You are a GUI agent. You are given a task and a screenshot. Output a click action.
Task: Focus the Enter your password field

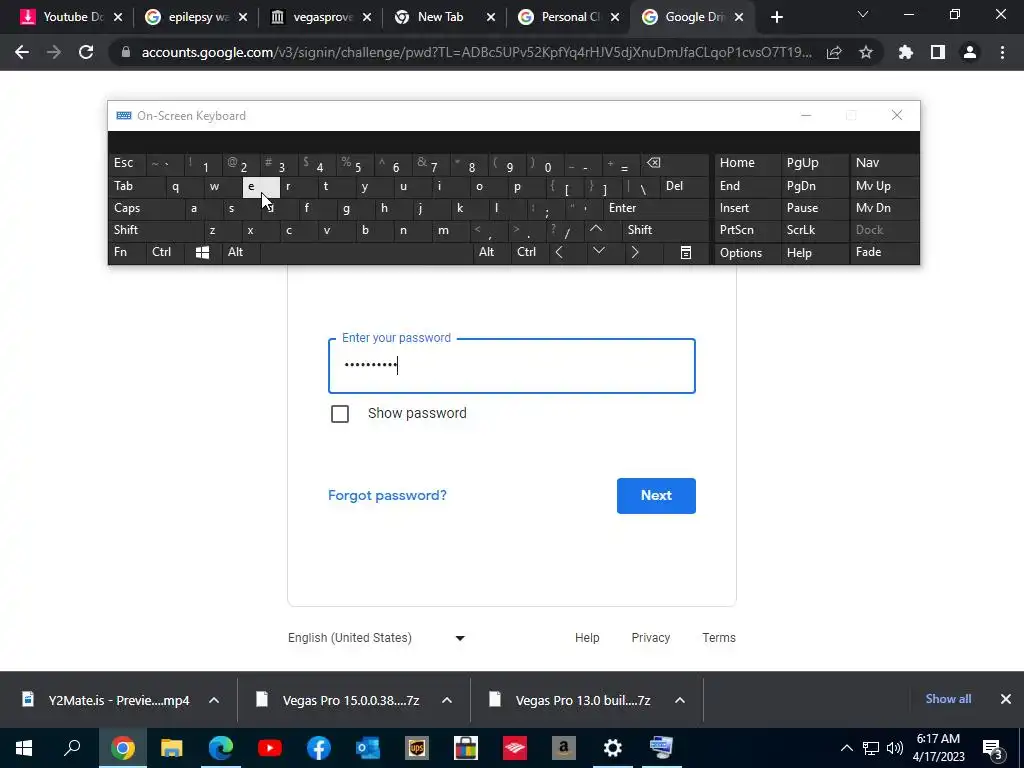coord(512,366)
